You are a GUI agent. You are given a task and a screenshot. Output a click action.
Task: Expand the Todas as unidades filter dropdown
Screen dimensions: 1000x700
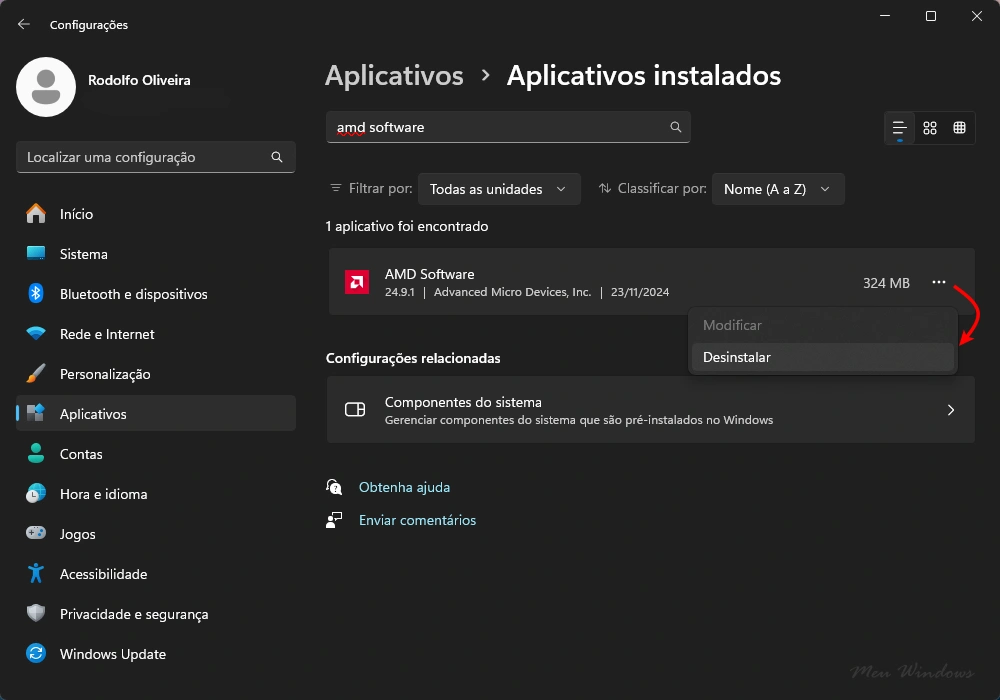[x=499, y=188]
